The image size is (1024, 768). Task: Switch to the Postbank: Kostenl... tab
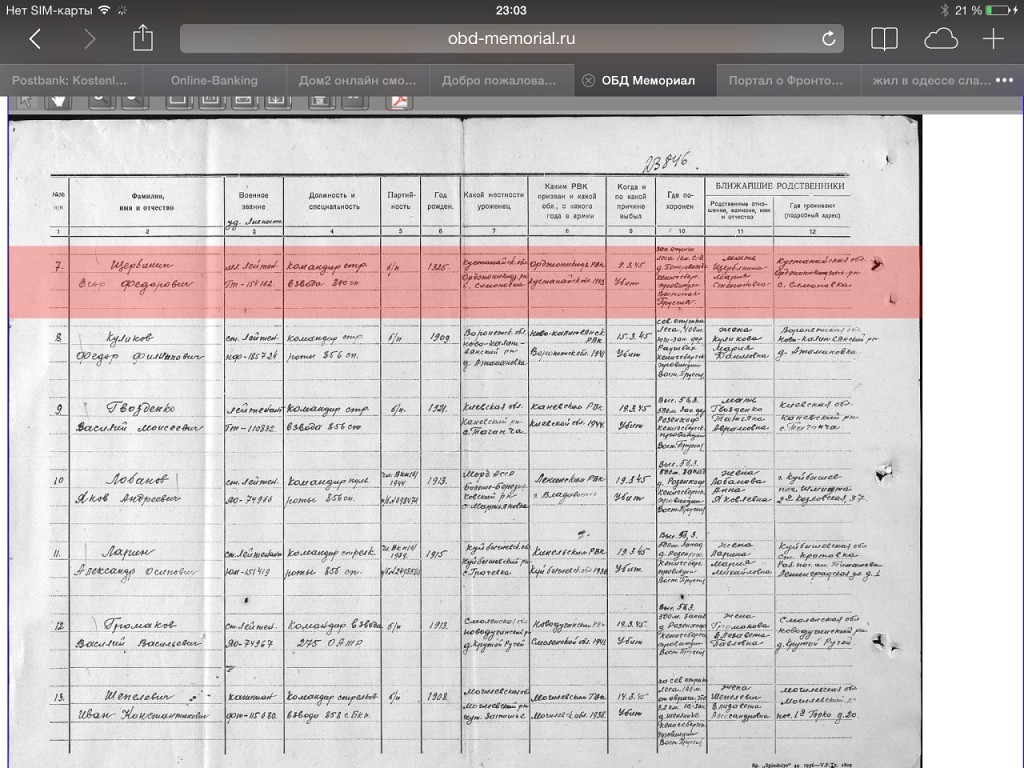[x=70, y=80]
